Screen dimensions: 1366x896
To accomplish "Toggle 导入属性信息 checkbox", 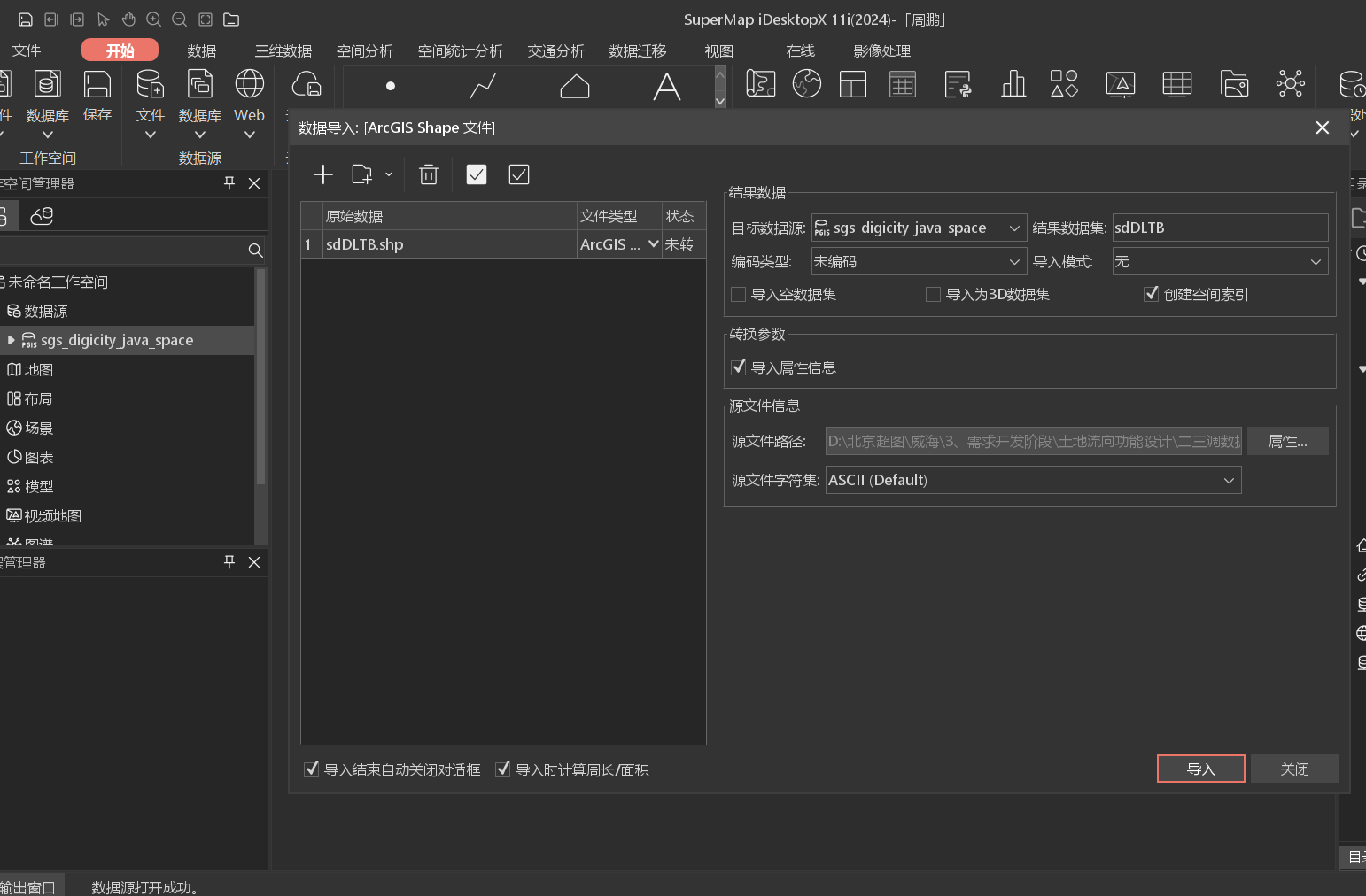I will pyautogui.click(x=738, y=367).
